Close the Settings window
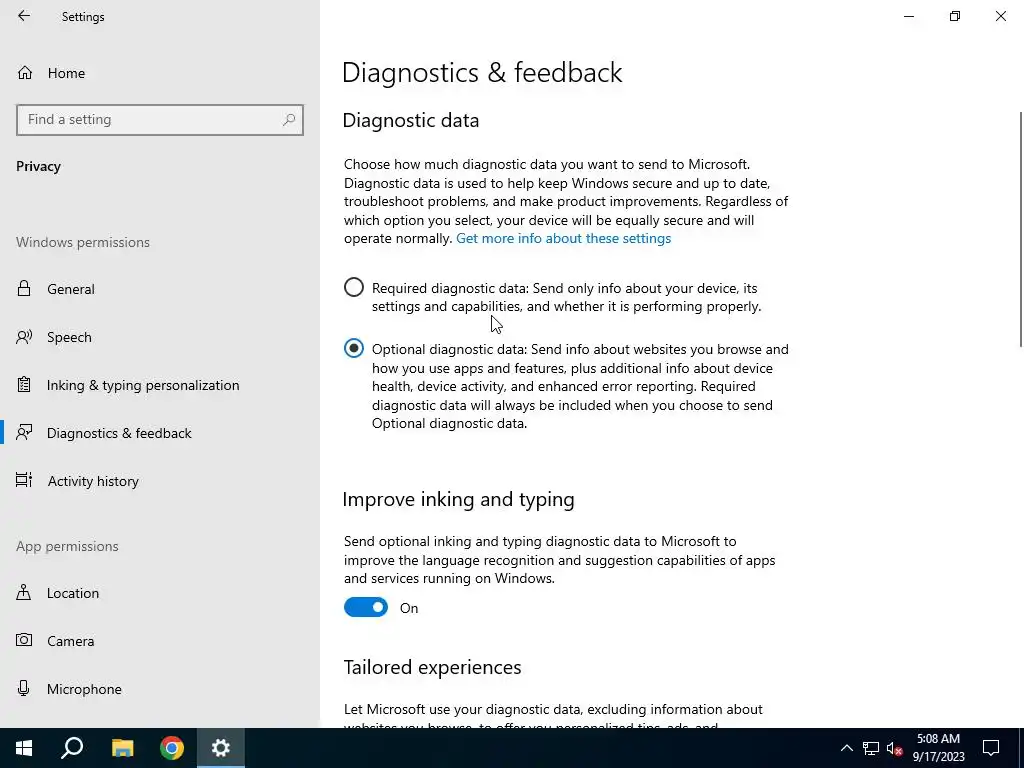This screenshot has height=768, width=1024. 1000,16
